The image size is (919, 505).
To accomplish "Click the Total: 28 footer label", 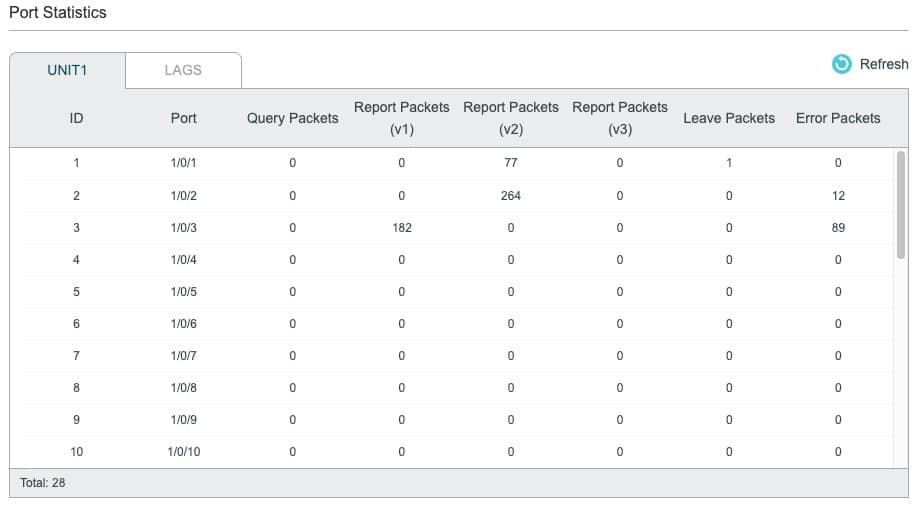I will [43, 483].
